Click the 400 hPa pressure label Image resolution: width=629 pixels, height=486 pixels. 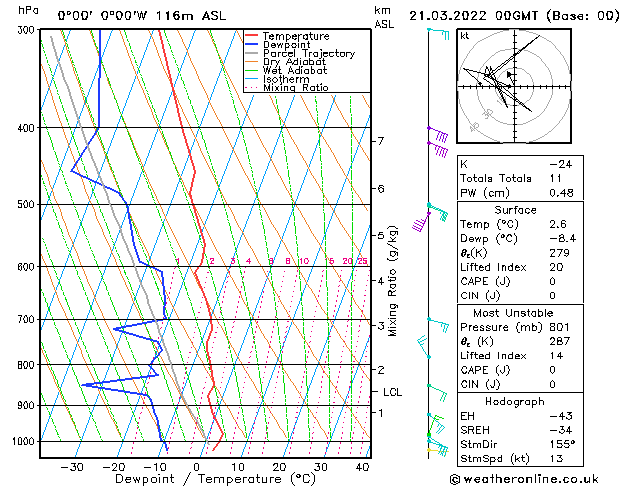coord(28,128)
